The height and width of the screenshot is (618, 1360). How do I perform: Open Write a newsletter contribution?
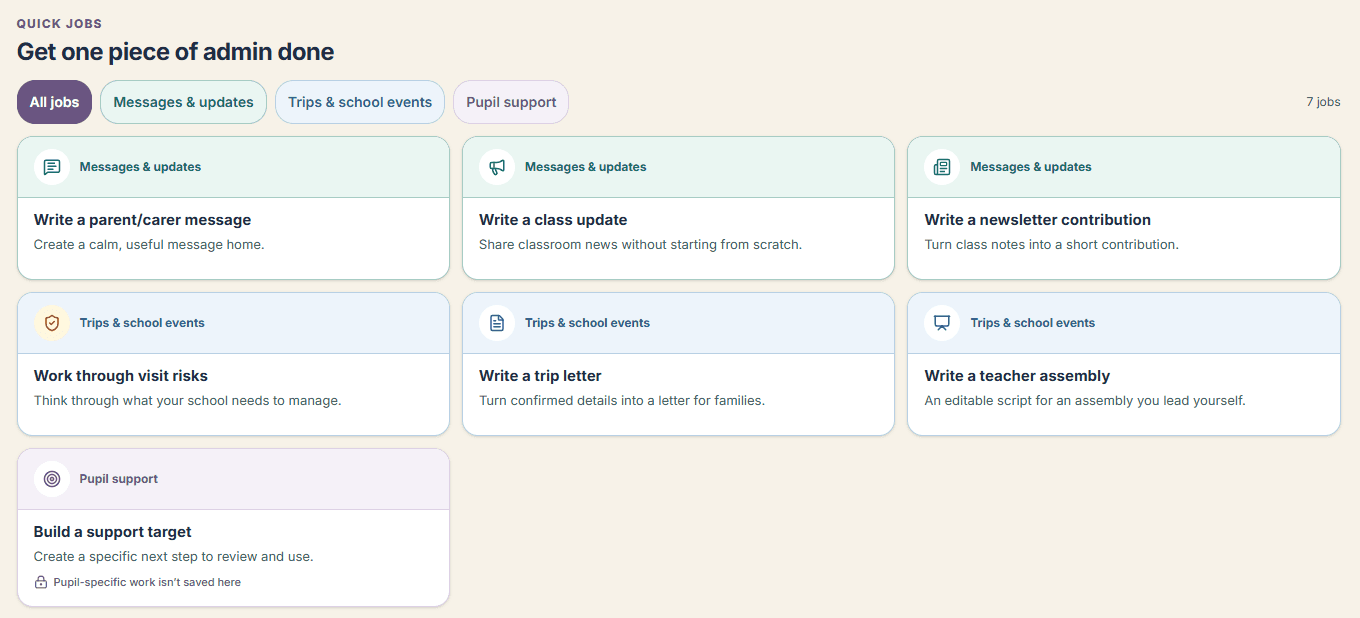pos(1124,208)
